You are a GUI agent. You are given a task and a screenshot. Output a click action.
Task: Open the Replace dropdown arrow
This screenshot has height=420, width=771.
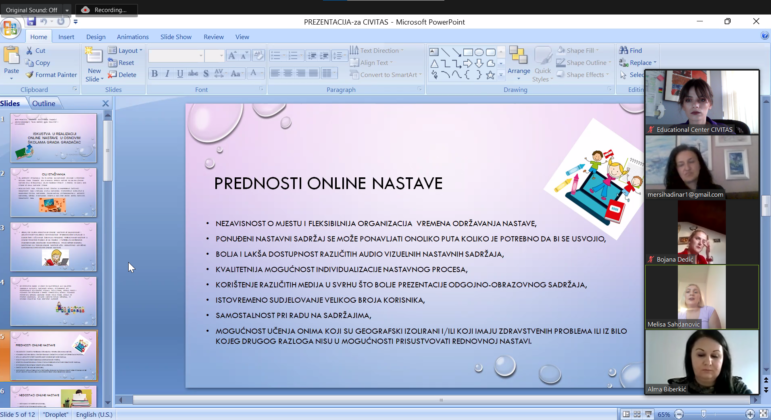coord(655,63)
